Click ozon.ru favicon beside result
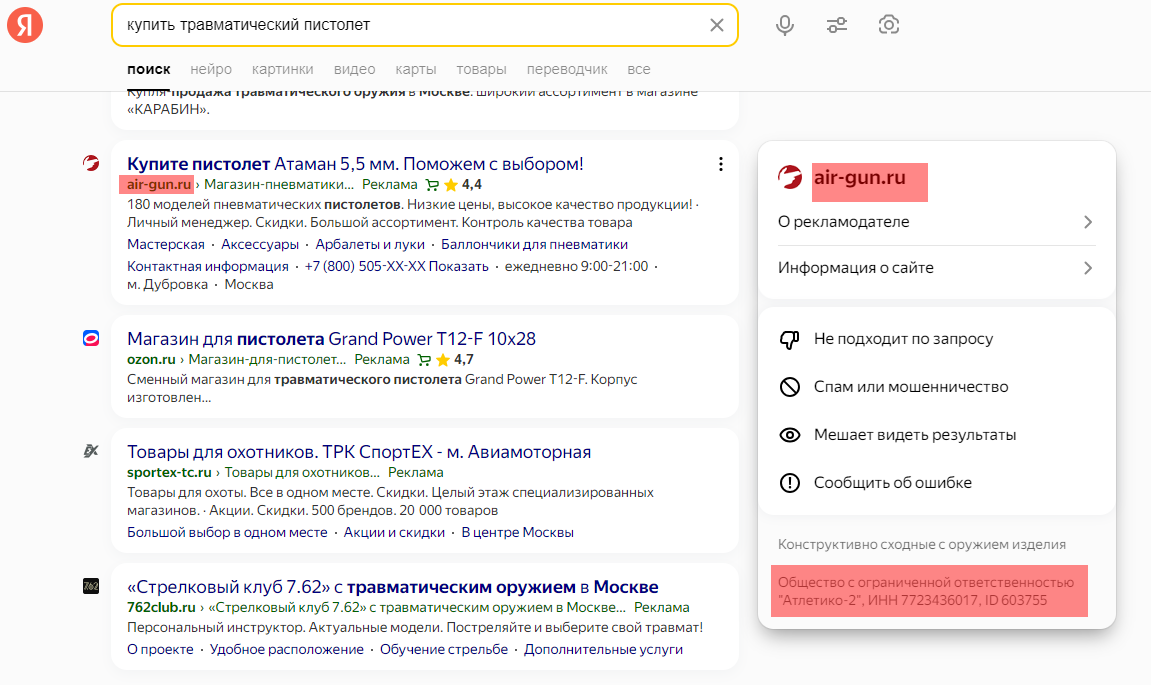Screen dimensions: 1151x685 click(91, 338)
